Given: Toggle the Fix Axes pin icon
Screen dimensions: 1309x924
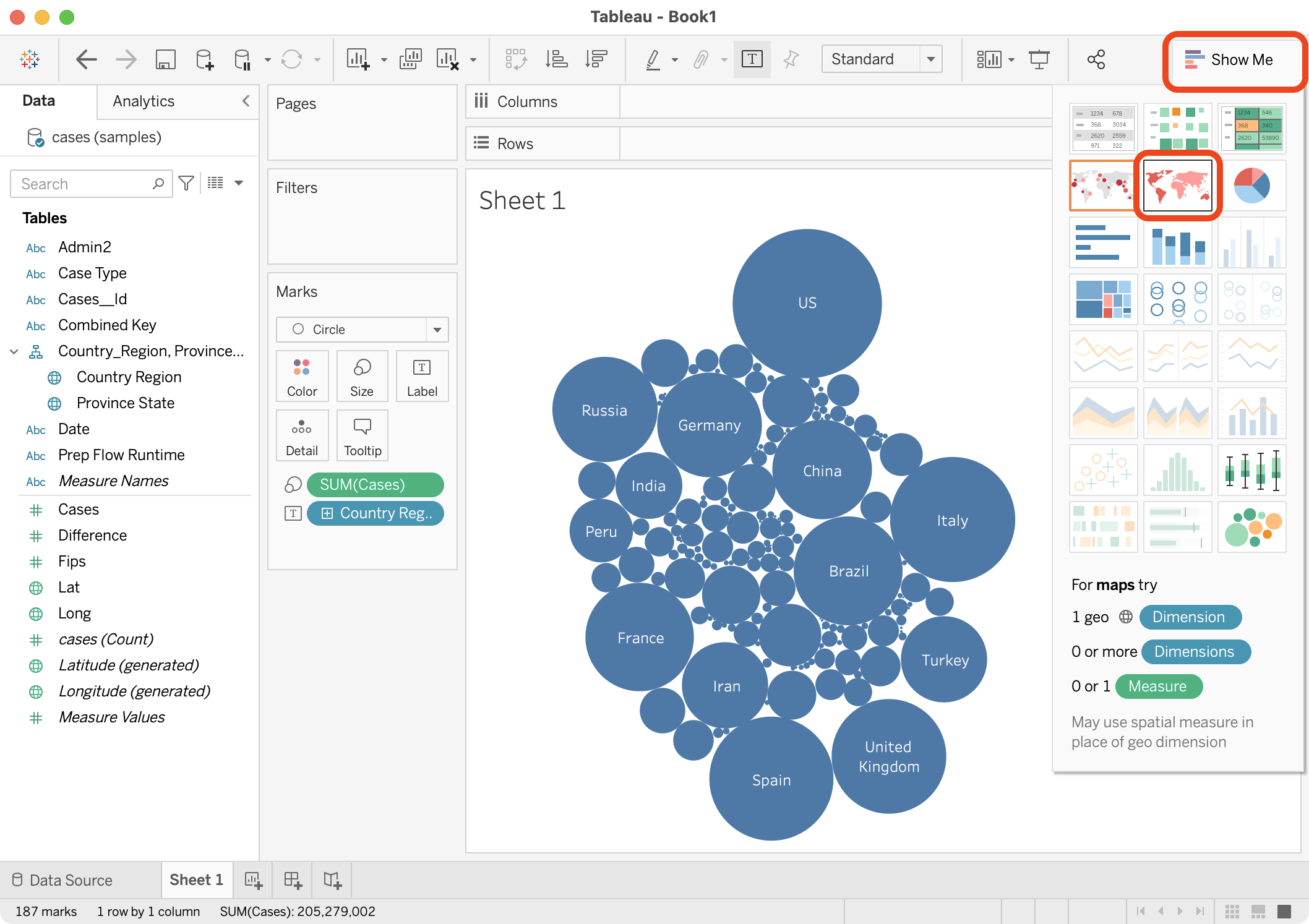Looking at the screenshot, I should point(791,59).
